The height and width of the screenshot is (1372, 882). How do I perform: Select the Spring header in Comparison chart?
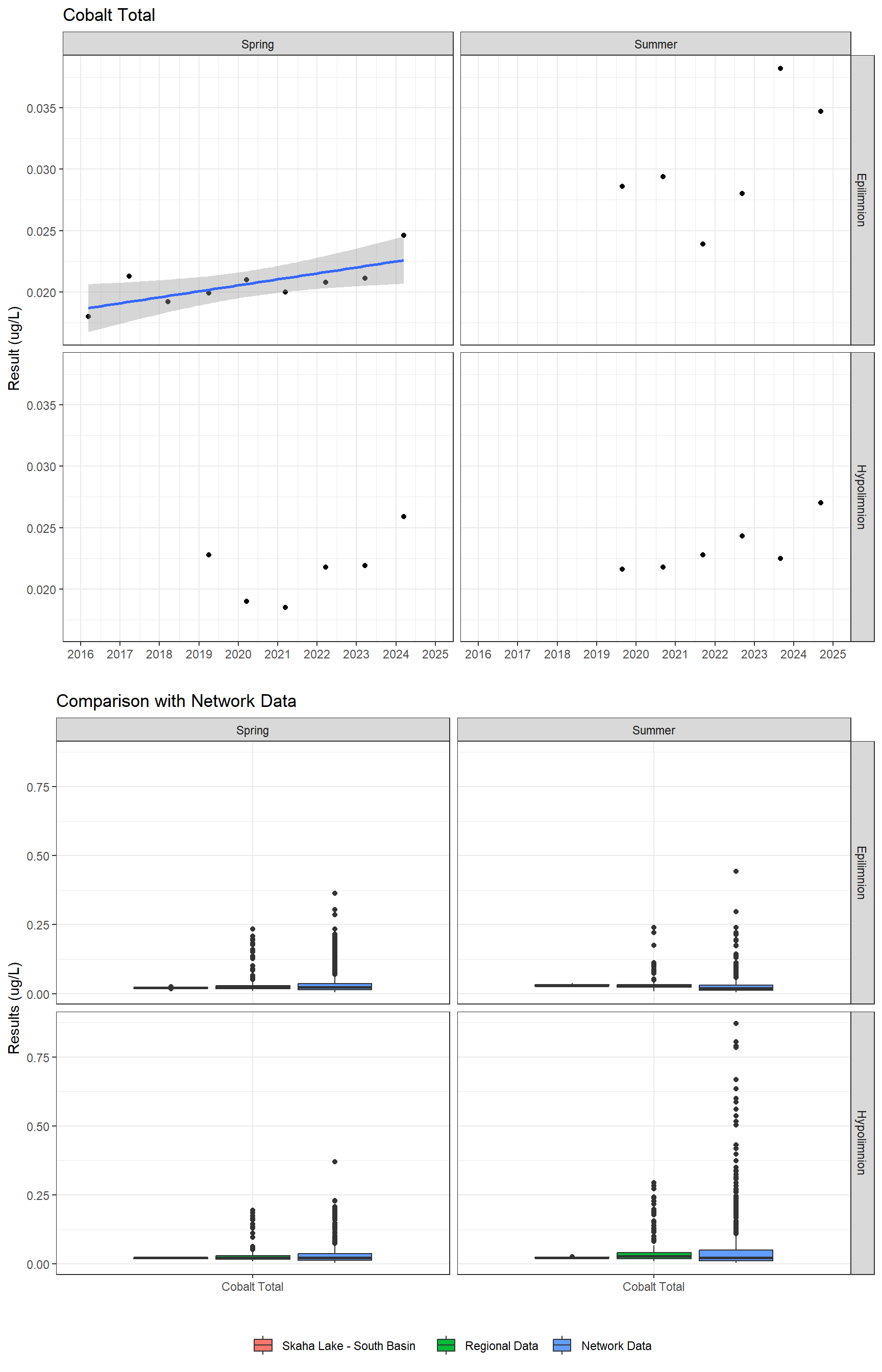tap(253, 730)
